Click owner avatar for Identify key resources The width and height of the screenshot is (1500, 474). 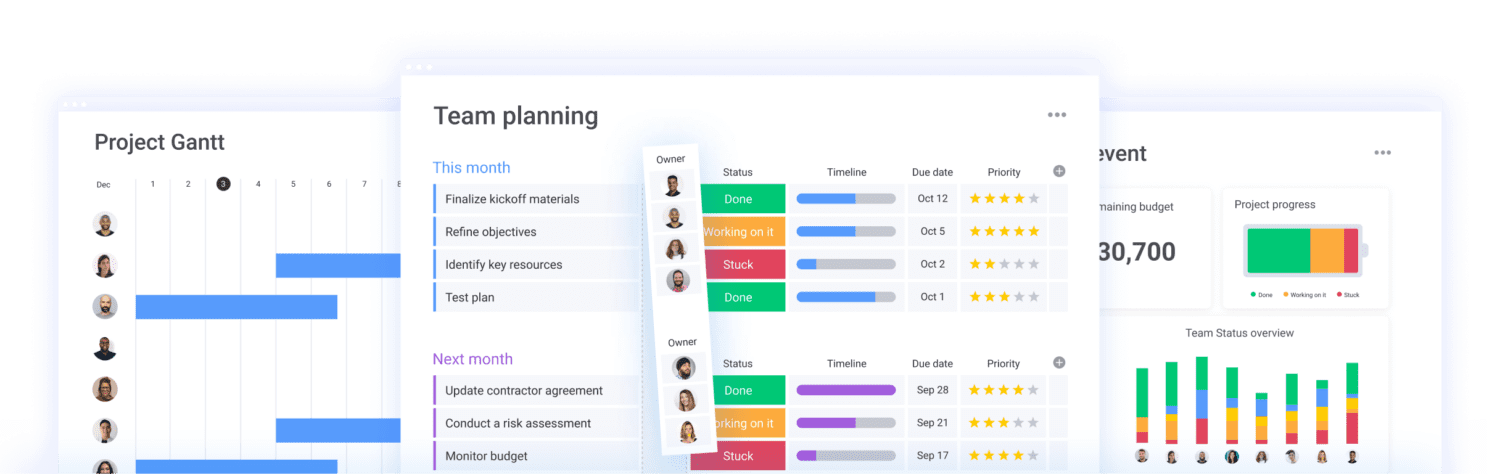676,249
